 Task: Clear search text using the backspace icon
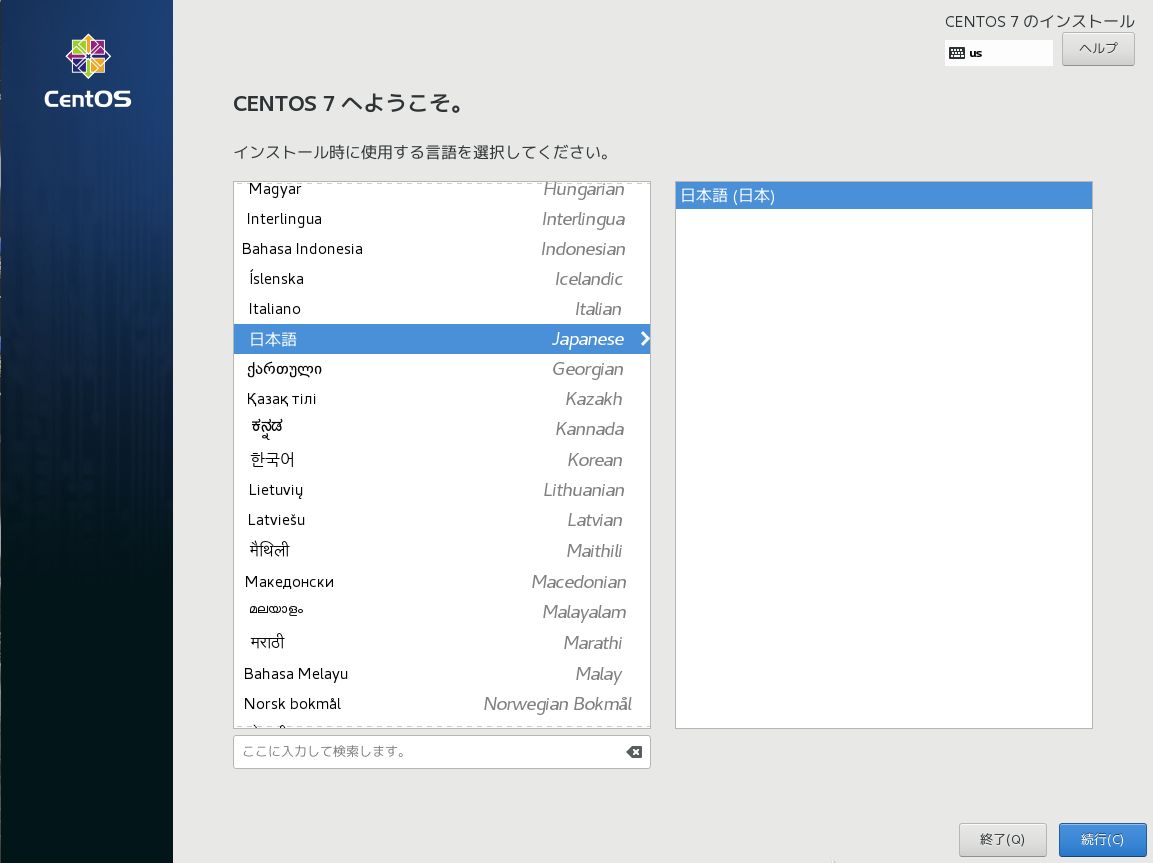633,751
